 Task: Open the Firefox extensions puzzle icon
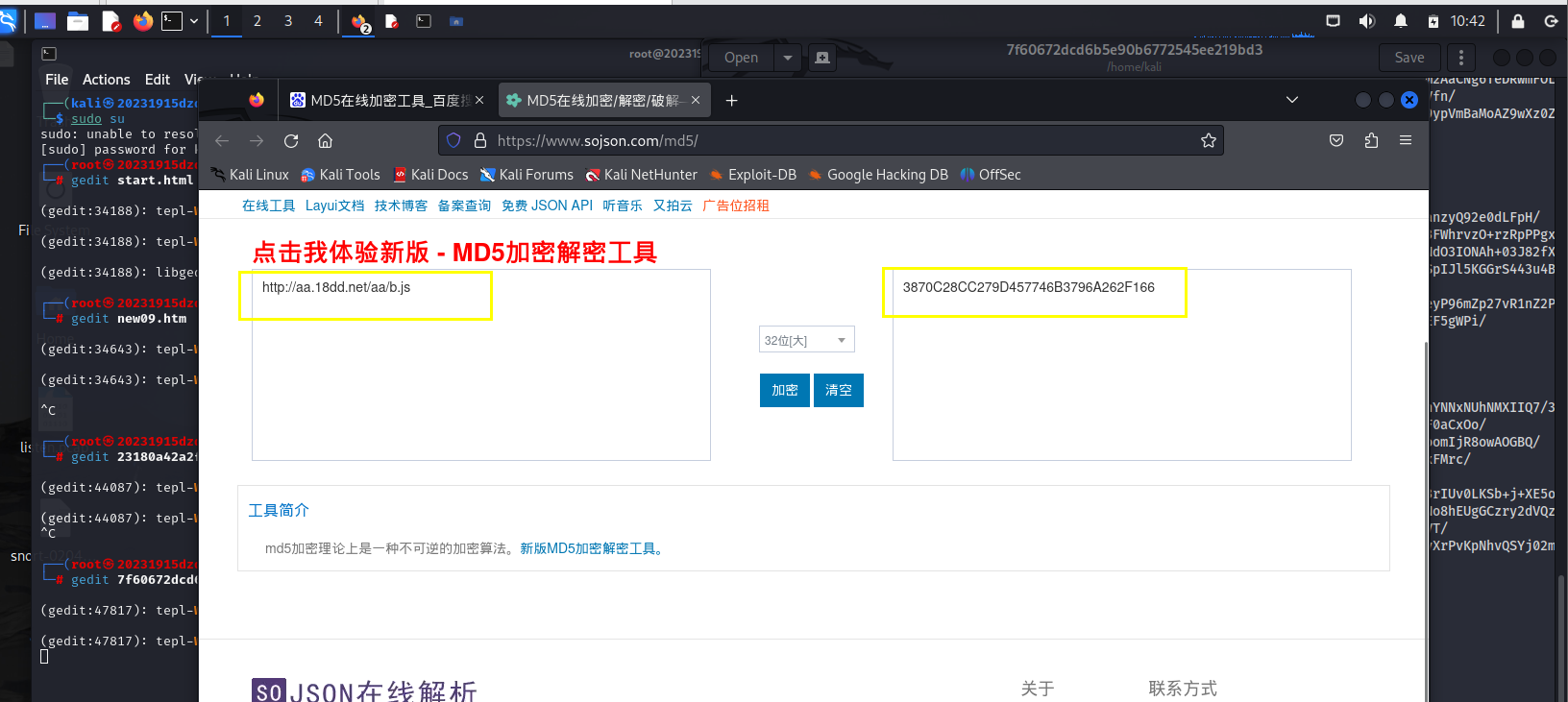(x=1371, y=141)
